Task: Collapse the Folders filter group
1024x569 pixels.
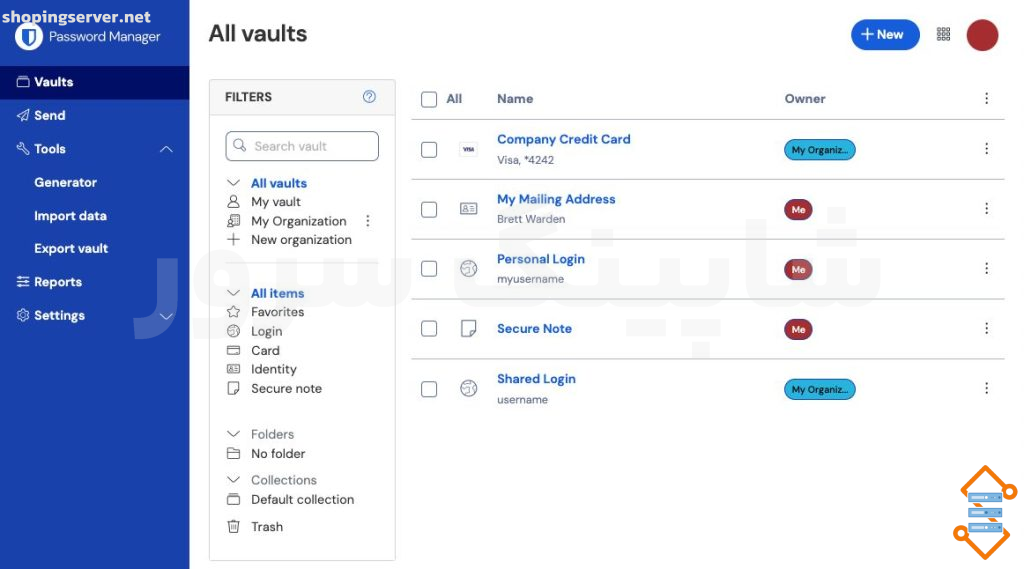Action: [233, 434]
